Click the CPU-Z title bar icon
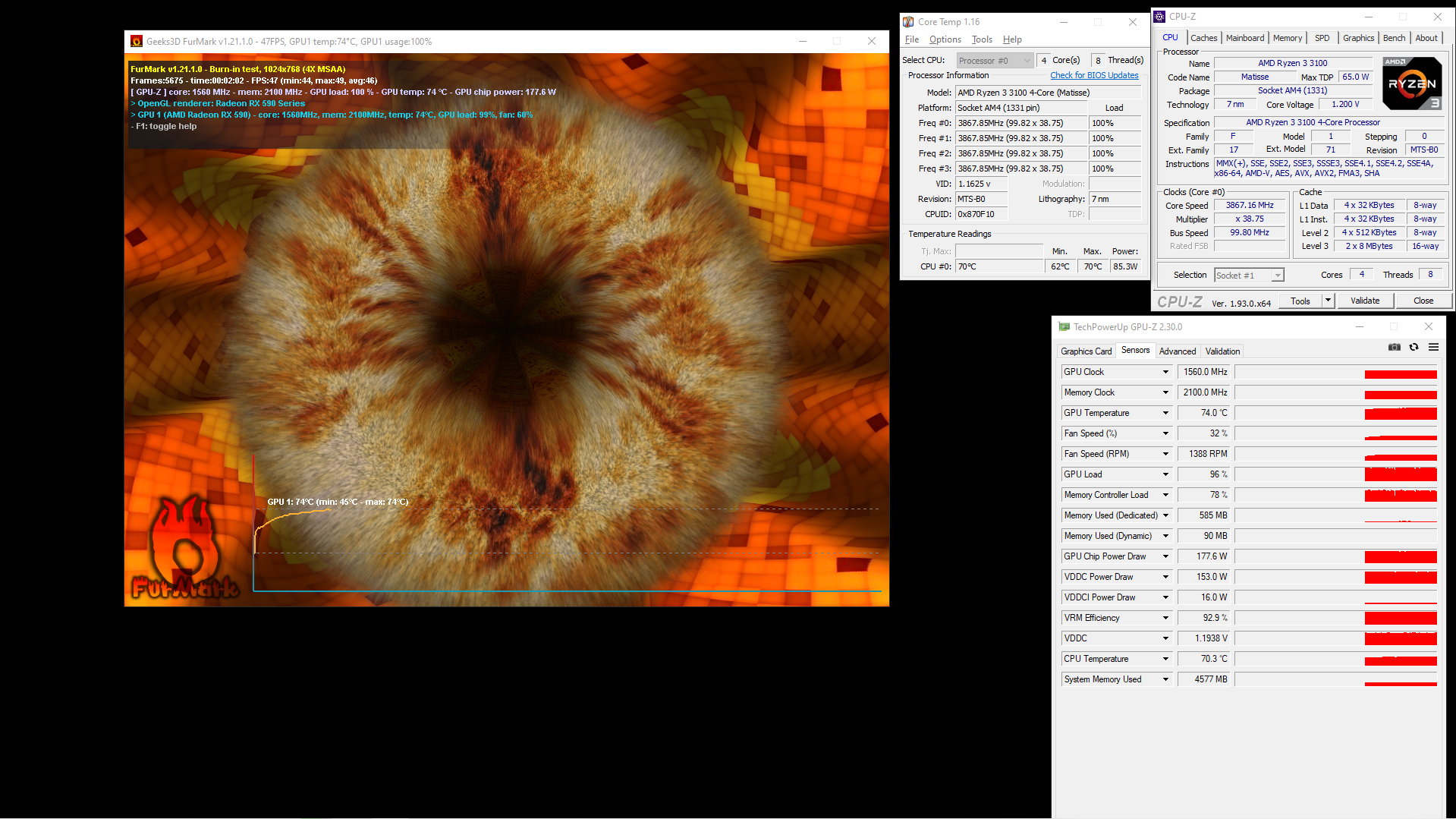This screenshot has width=1456, height=819. pyautogui.click(x=1159, y=17)
